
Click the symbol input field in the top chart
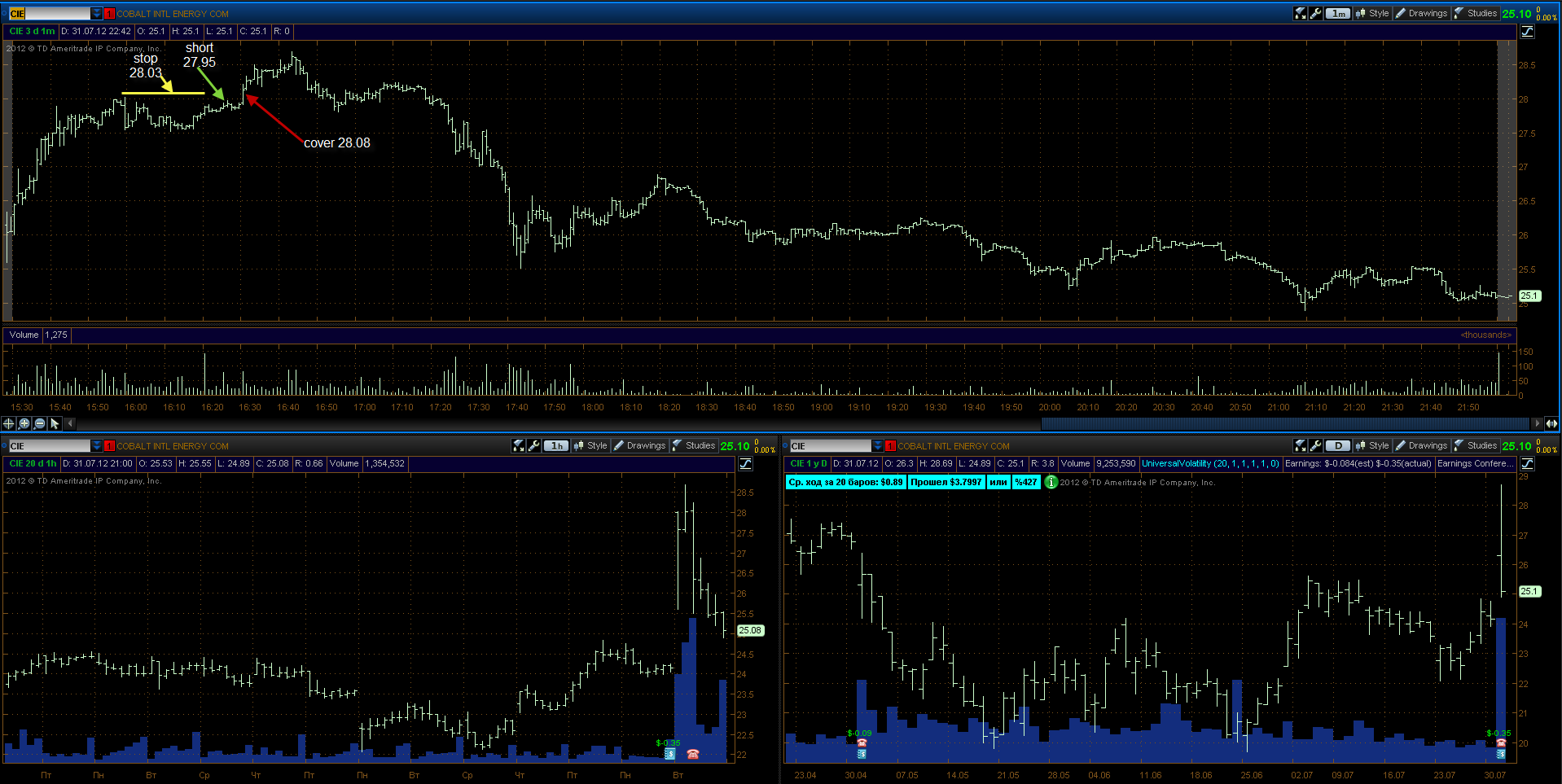[50, 14]
